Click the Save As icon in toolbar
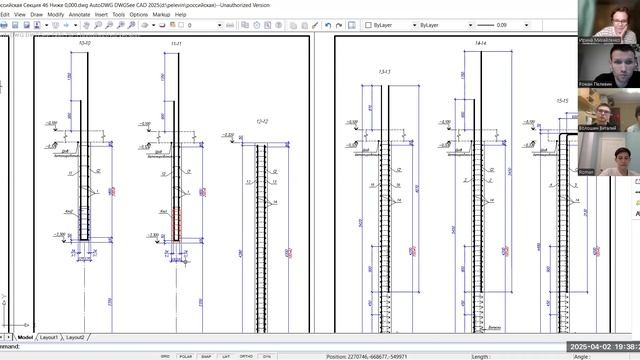This screenshot has height=360, width=640. point(27,25)
